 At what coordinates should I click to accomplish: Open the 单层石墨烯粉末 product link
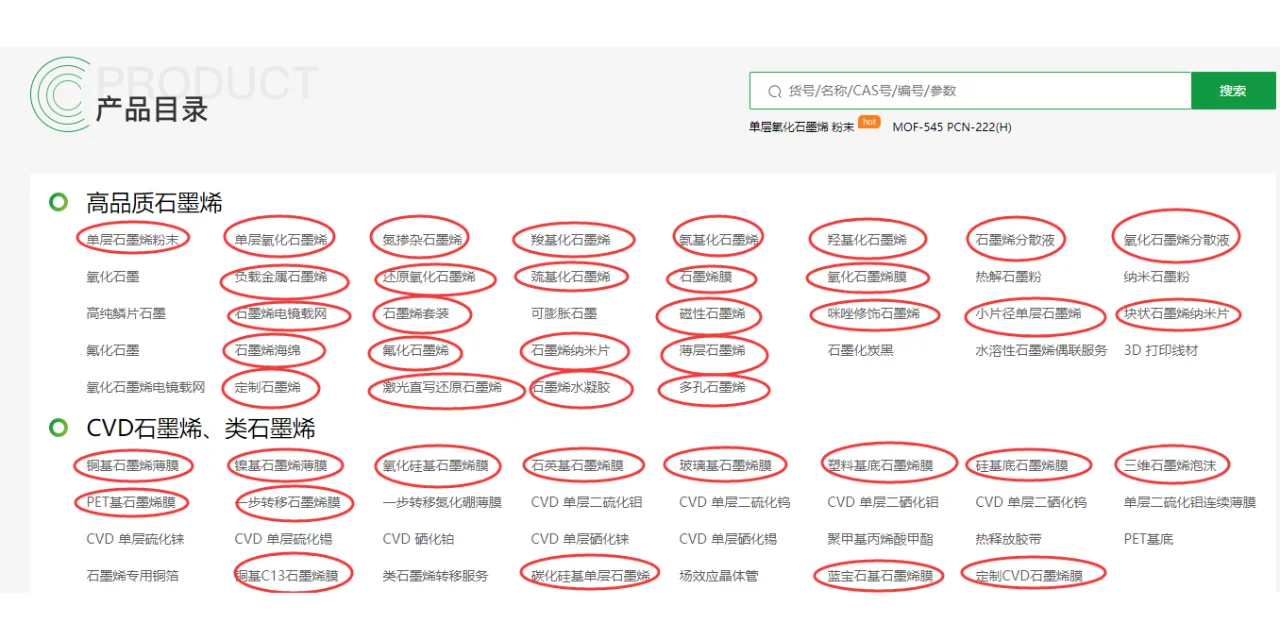pos(132,238)
